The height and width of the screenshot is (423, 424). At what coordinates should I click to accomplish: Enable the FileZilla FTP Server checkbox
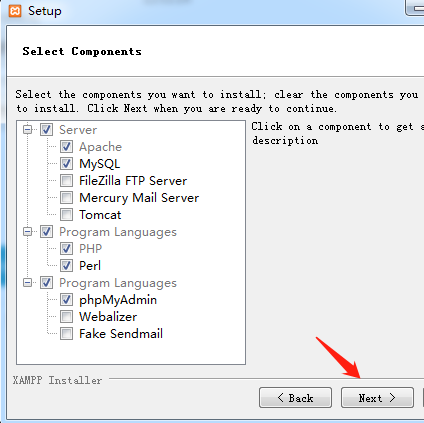tap(66, 180)
